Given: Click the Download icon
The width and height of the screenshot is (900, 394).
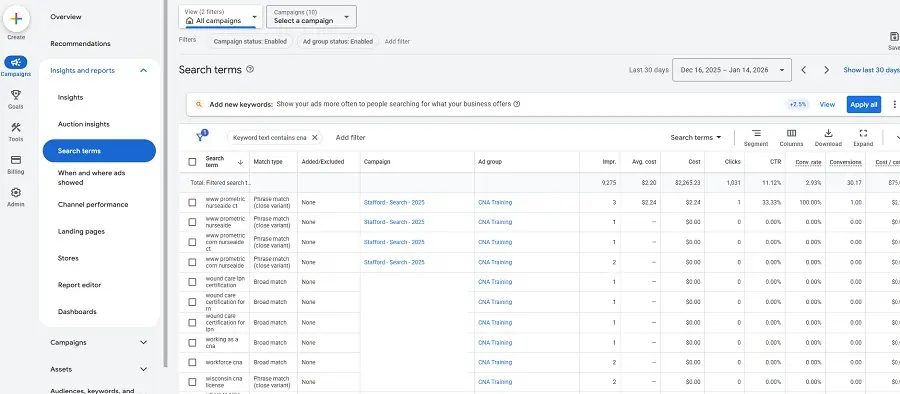Looking at the screenshot, I should [x=828, y=133].
